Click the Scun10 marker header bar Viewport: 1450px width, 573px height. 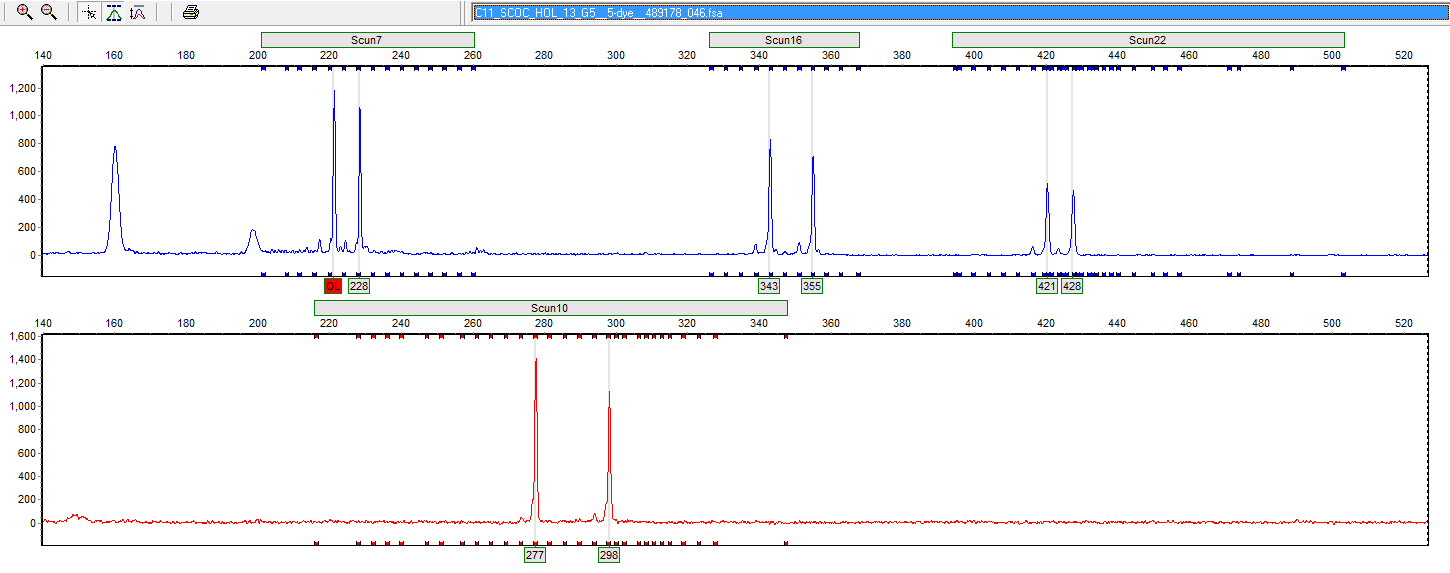coord(550,308)
